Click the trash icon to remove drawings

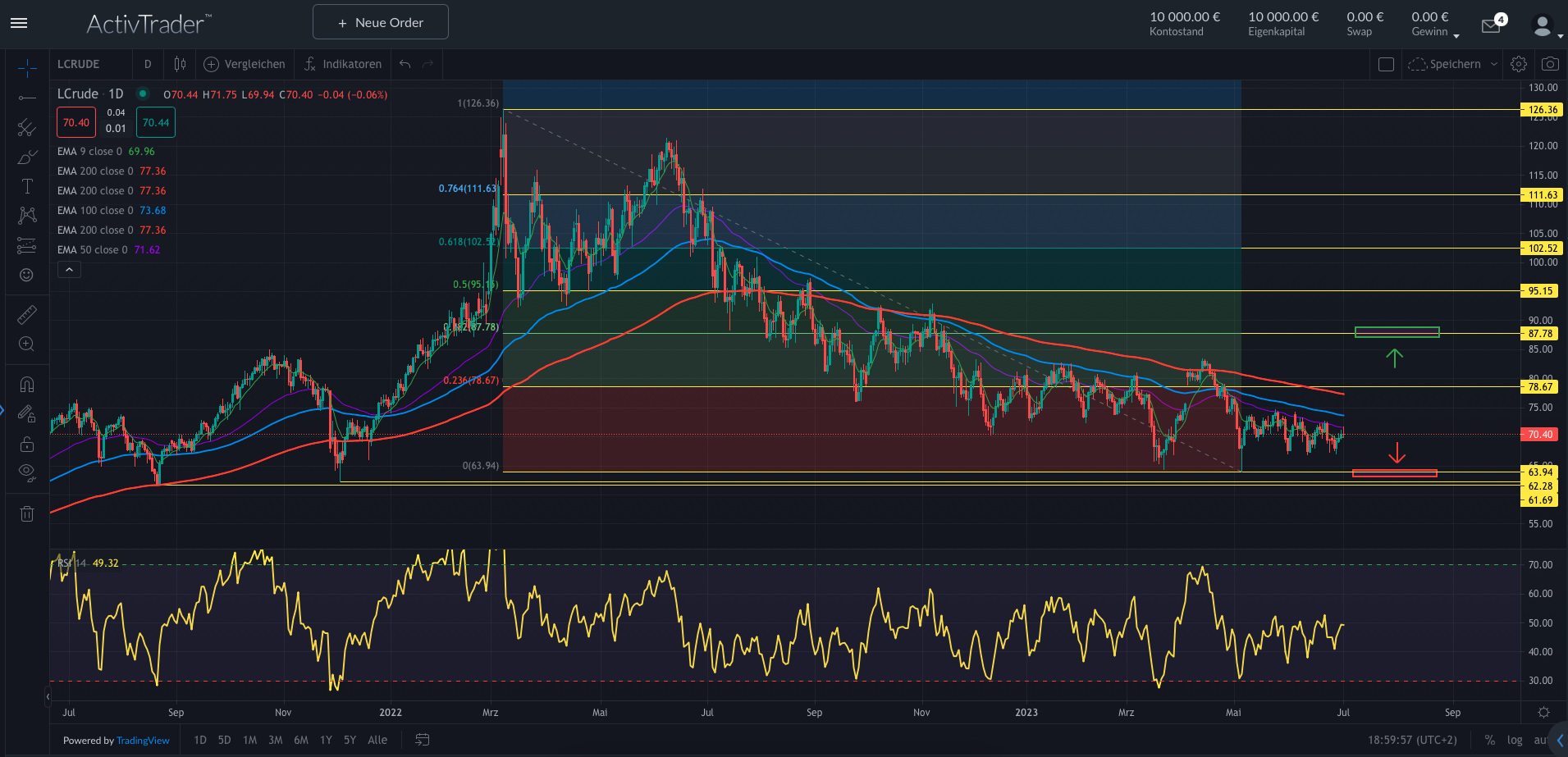27,514
